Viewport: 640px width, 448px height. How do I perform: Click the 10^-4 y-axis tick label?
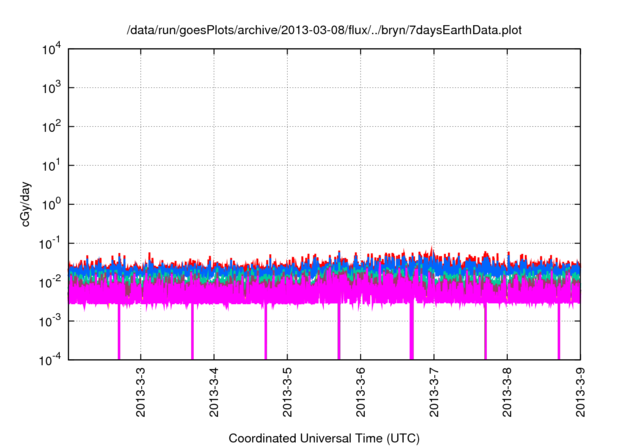(50, 360)
